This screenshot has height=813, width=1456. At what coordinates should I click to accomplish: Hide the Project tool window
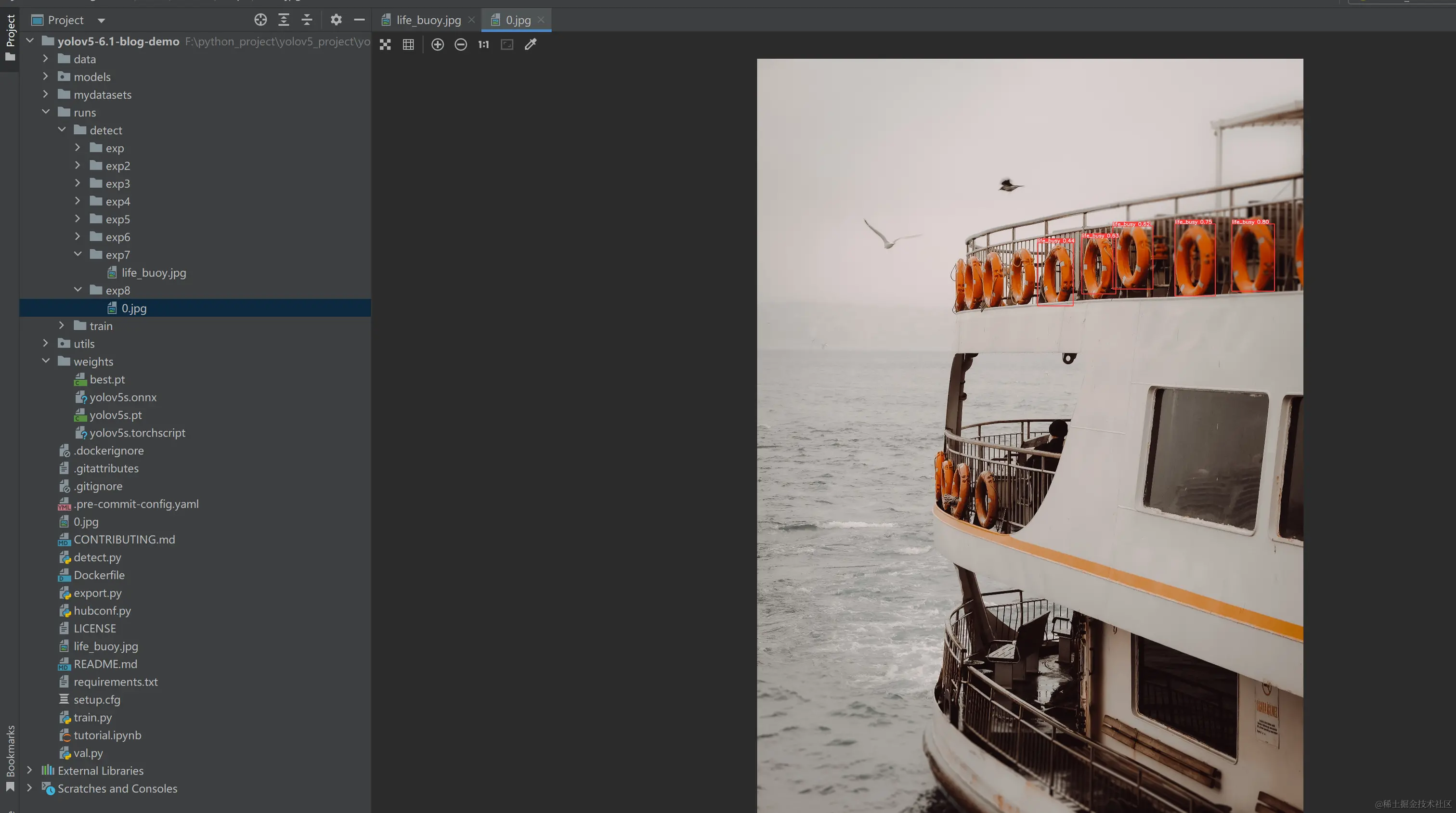pos(359,20)
